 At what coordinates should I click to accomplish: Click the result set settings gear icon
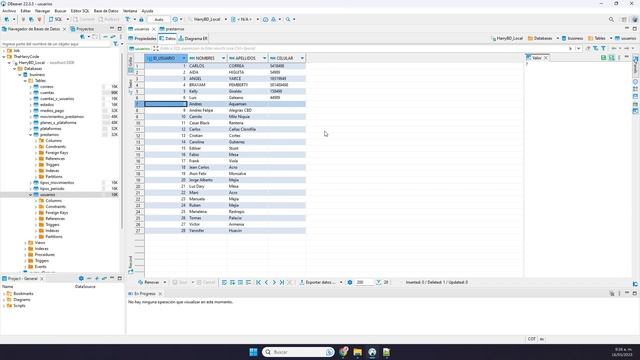[350, 282]
